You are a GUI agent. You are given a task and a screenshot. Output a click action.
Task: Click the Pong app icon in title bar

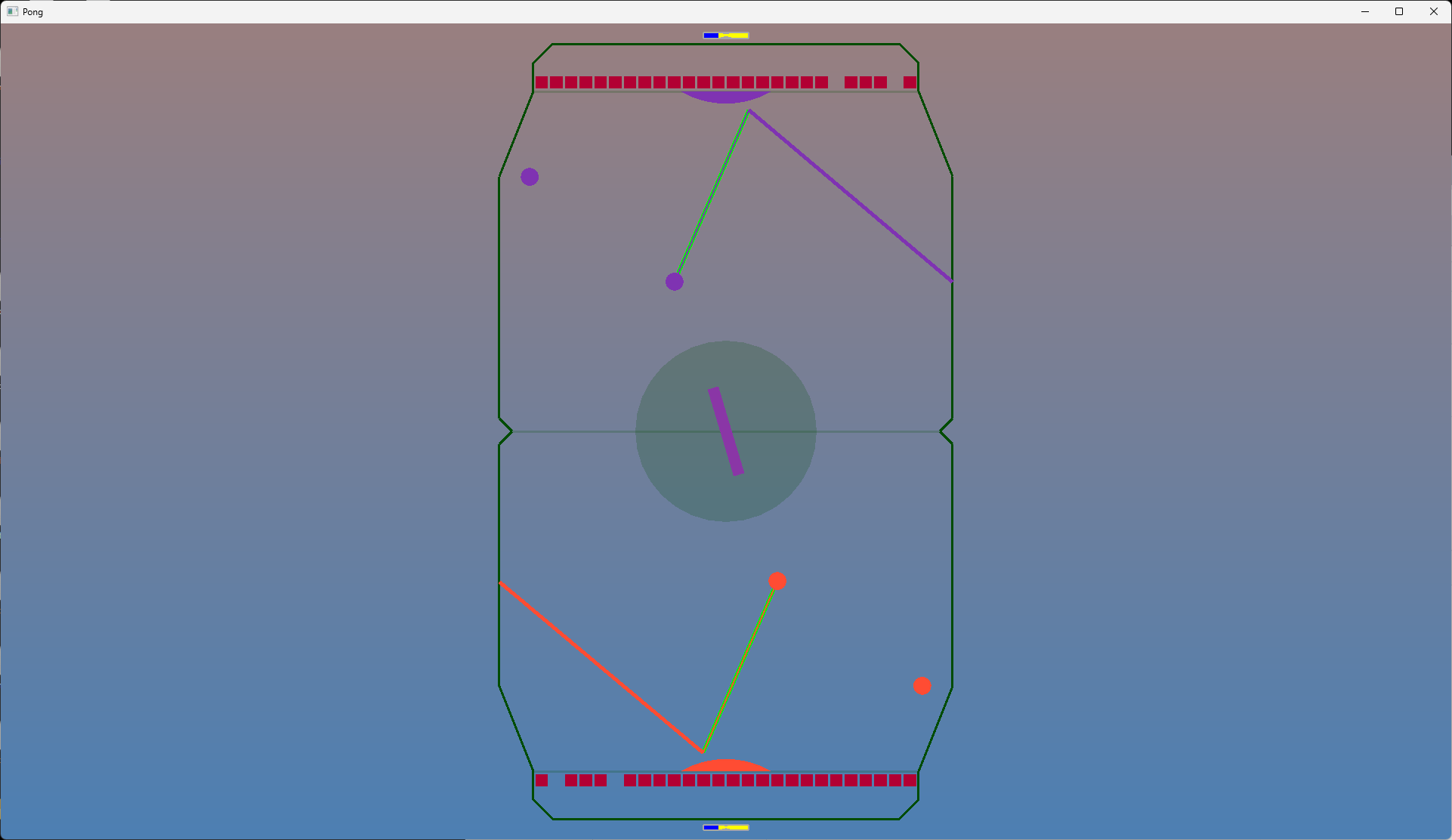pos(12,11)
